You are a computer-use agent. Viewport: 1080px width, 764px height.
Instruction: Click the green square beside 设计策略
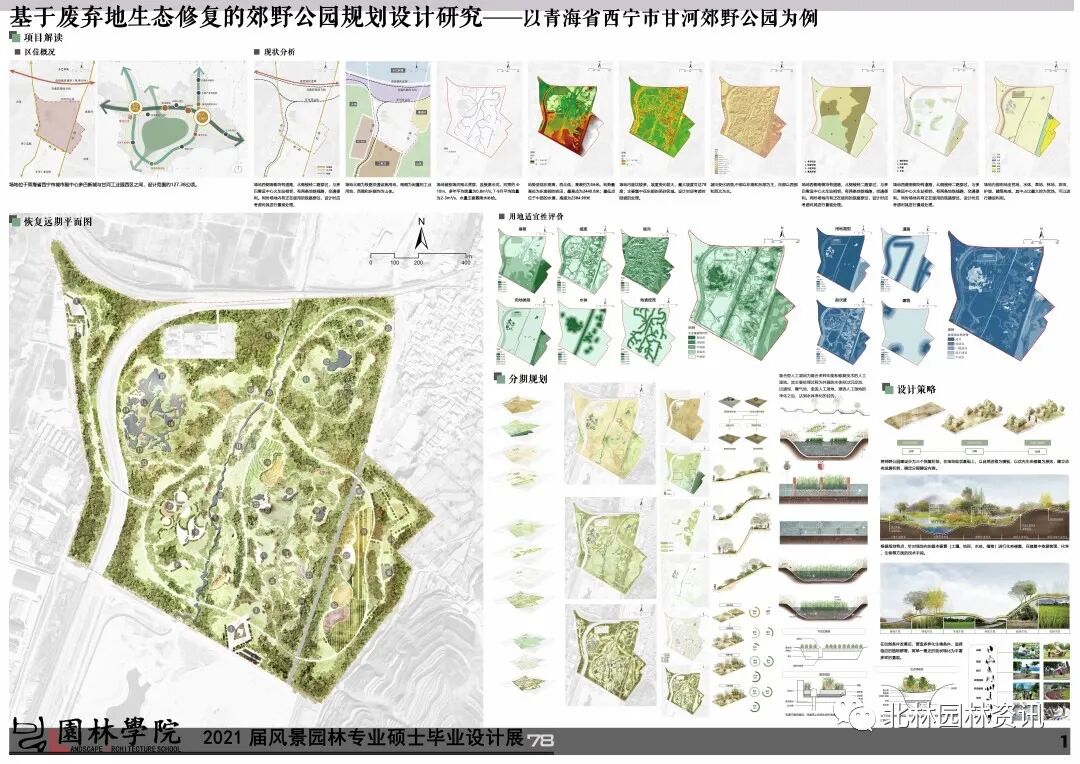coord(887,389)
